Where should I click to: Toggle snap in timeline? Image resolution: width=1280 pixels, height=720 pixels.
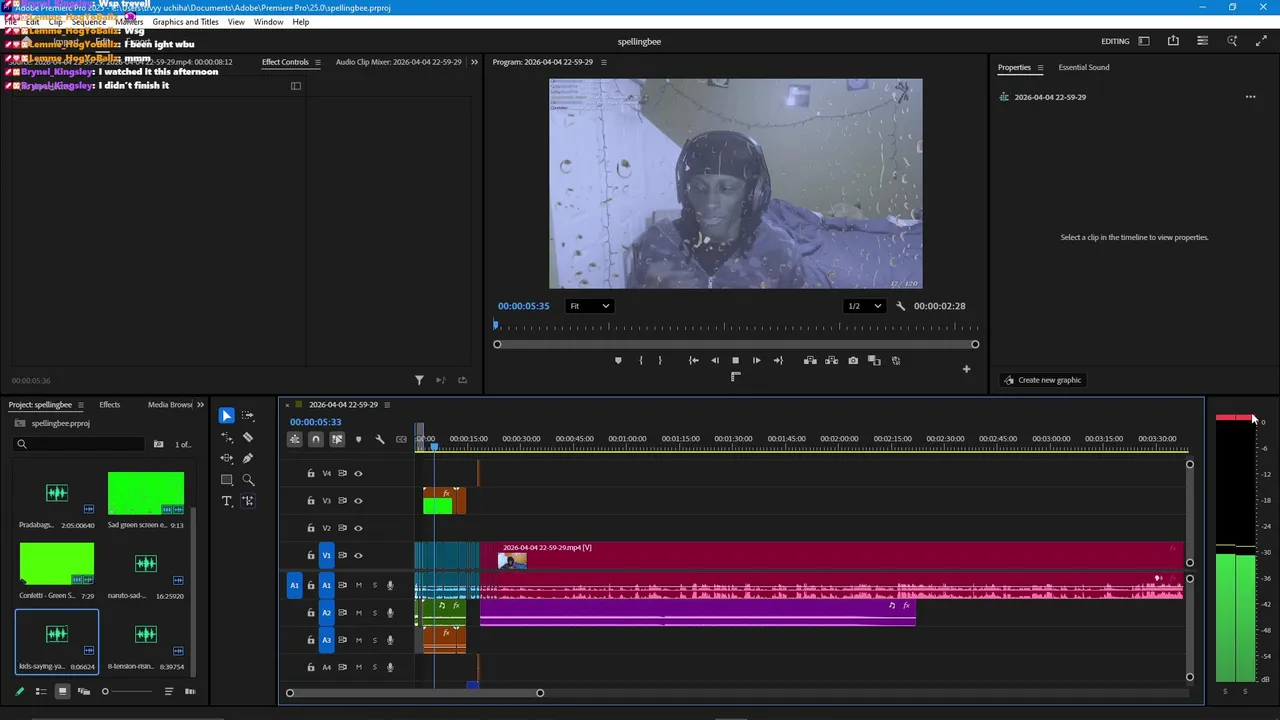click(316, 439)
